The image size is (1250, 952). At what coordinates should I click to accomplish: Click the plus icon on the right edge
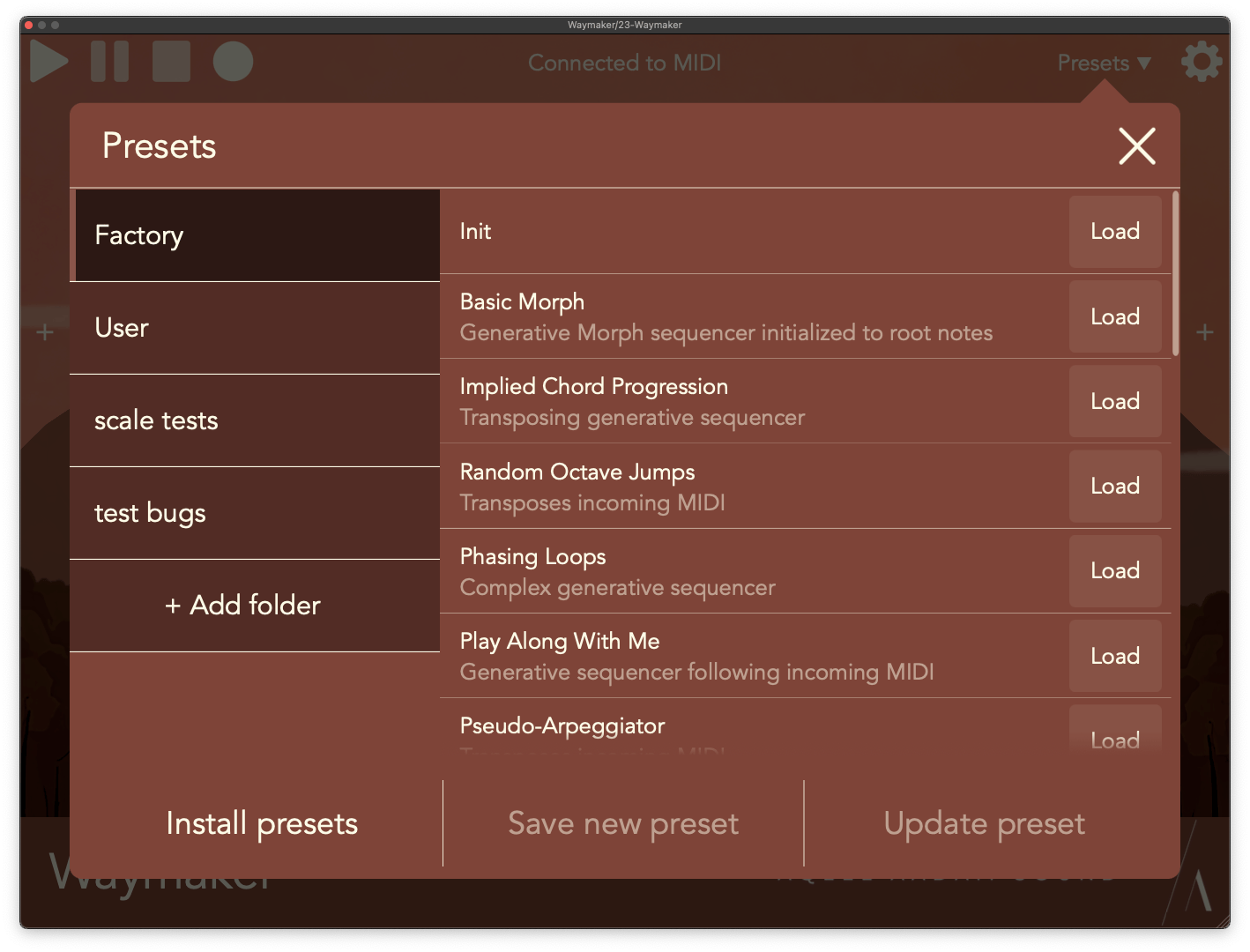(x=1206, y=332)
